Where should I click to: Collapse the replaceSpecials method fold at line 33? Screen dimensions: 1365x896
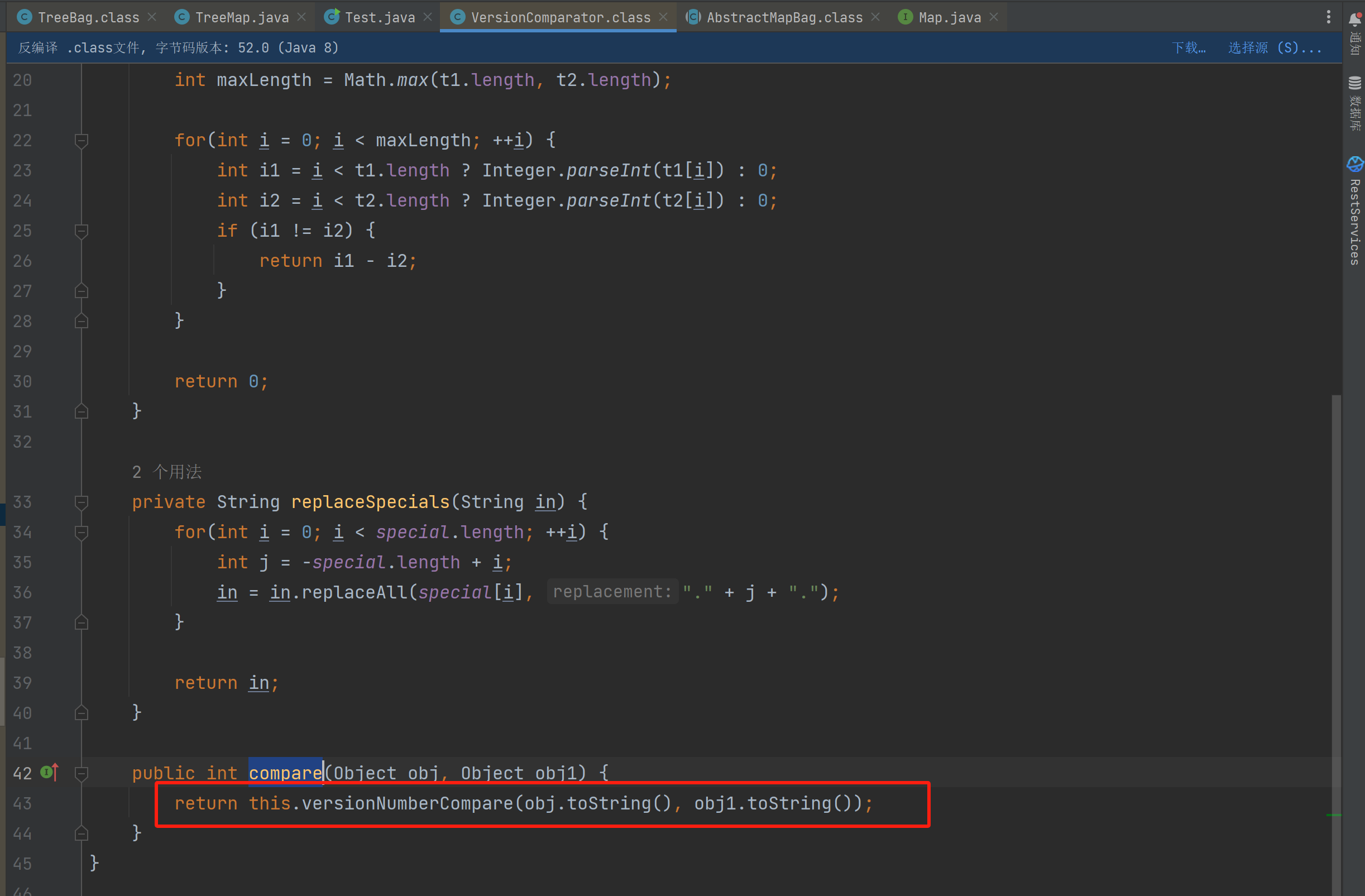click(x=82, y=502)
